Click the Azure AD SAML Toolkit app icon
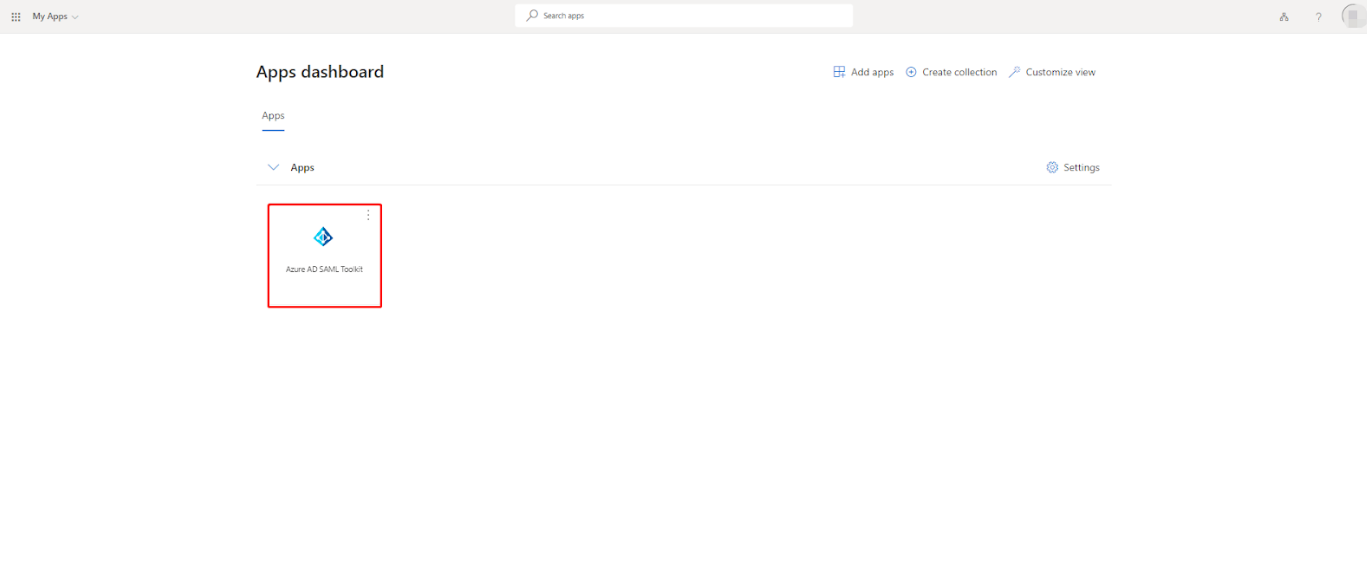Viewport: 1367px width, 578px height. pyautogui.click(x=323, y=236)
